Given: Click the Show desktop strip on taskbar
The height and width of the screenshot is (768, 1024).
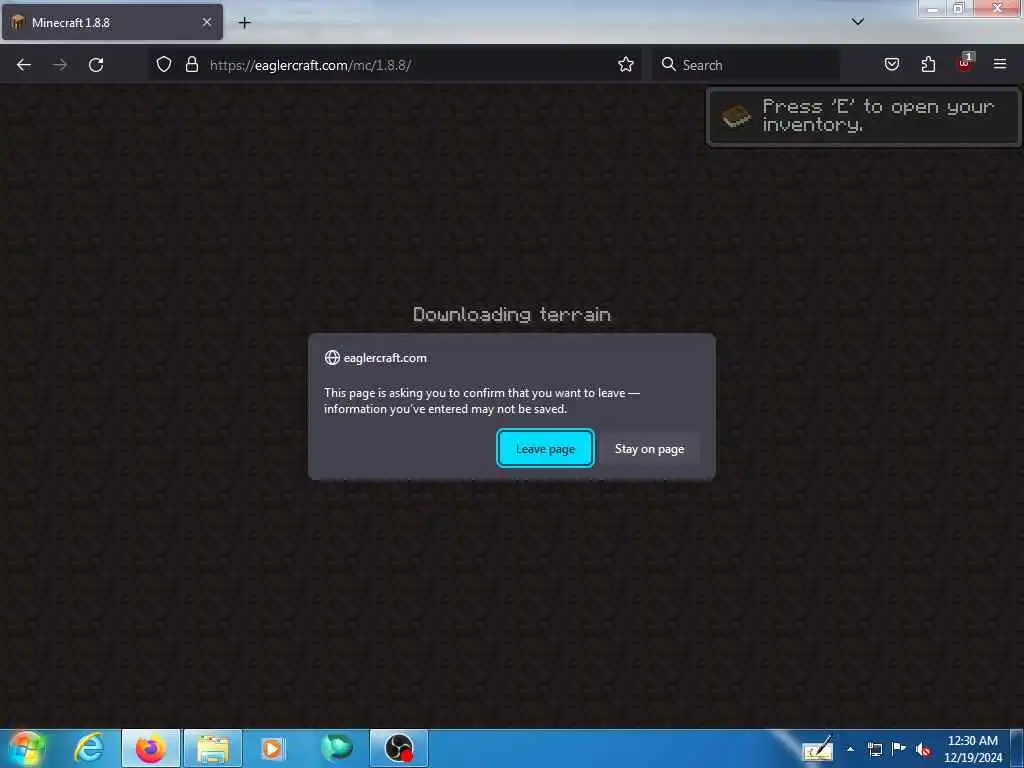Looking at the screenshot, I should [x=1017, y=748].
